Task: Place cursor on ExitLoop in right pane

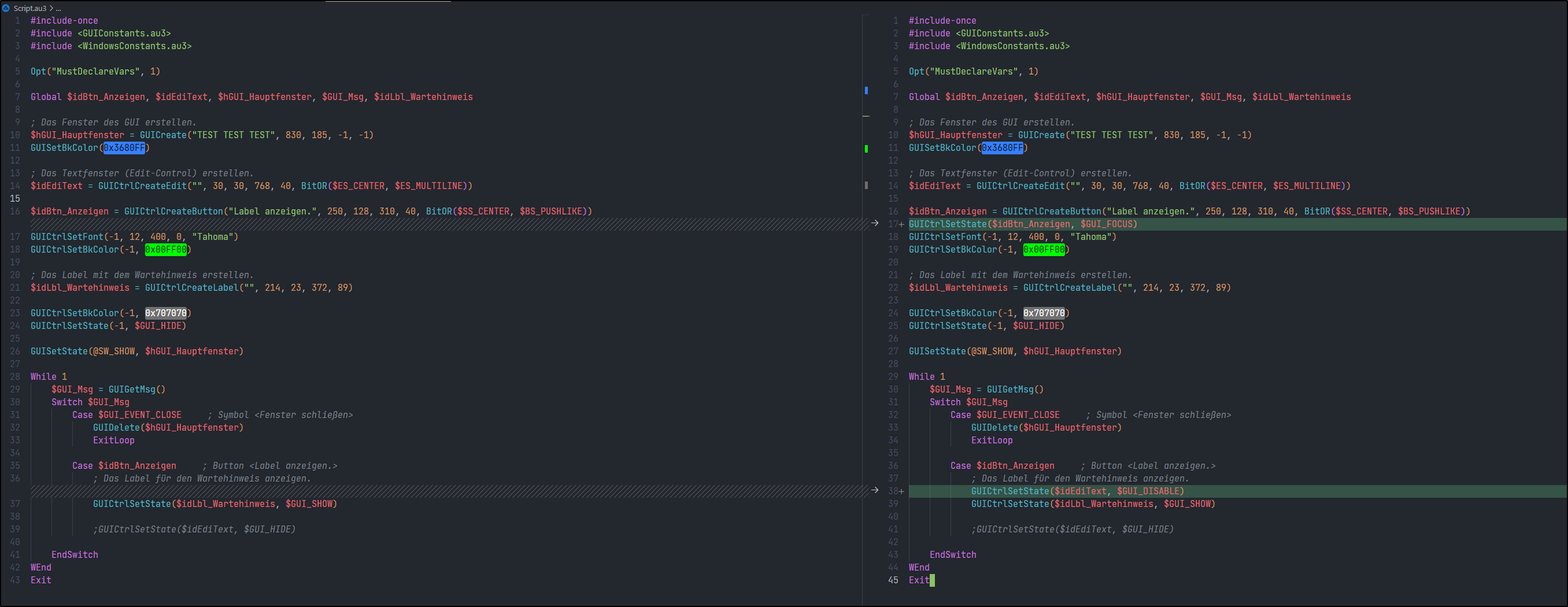Action: tap(992, 440)
